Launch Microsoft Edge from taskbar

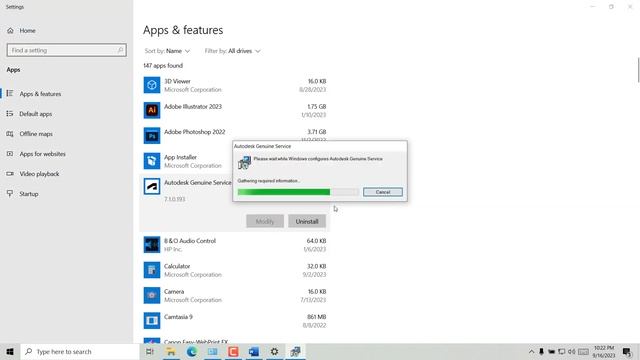(191, 351)
